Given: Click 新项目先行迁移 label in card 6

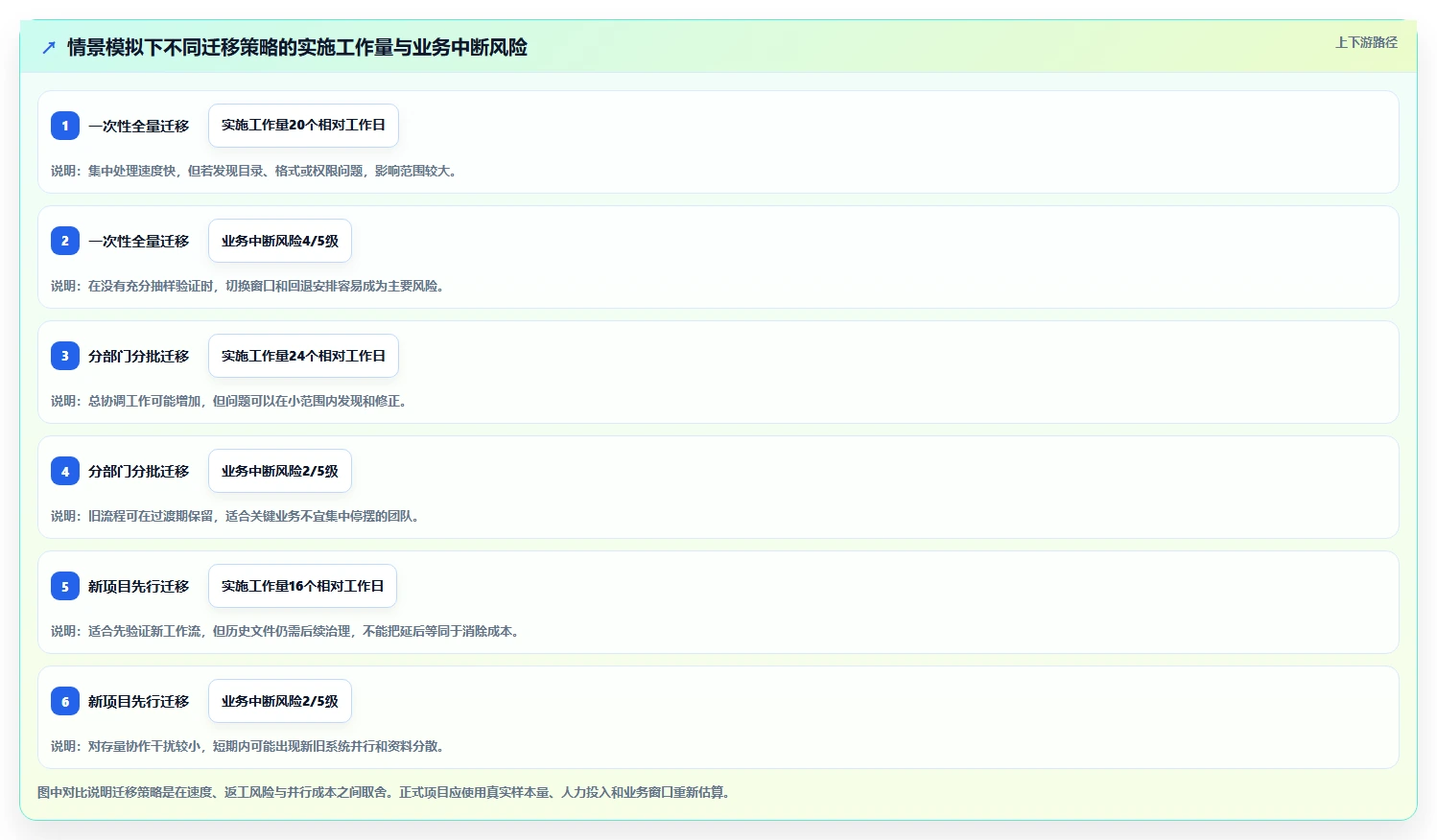Looking at the screenshot, I should point(139,701).
